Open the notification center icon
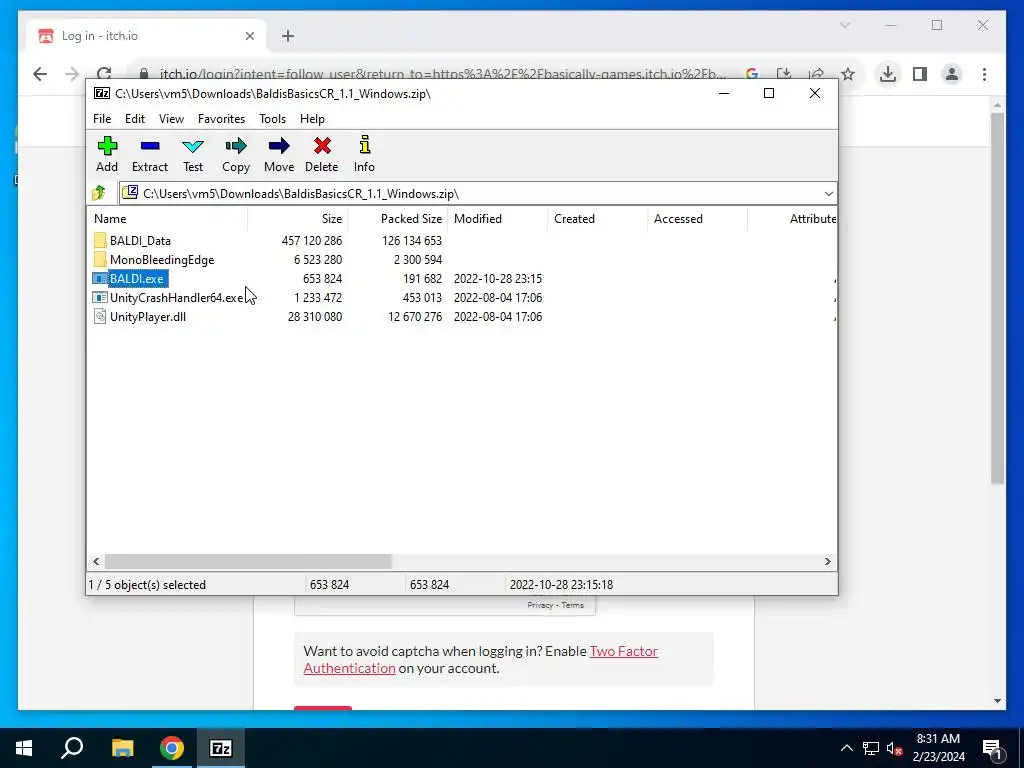The height and width of the screenshot is (768, 1024). coord(991,748)
